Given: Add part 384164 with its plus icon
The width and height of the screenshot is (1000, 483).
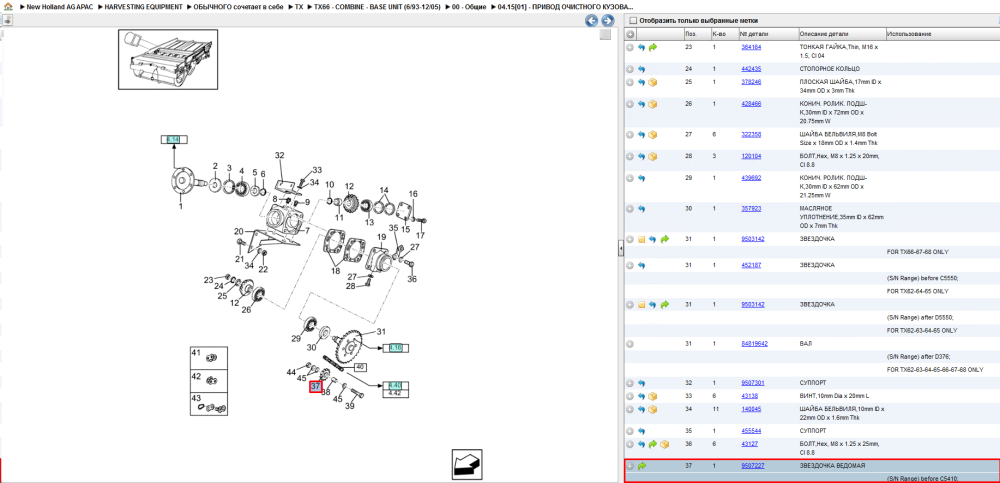Looking at the screenshot, I should (x=629, y=47).
